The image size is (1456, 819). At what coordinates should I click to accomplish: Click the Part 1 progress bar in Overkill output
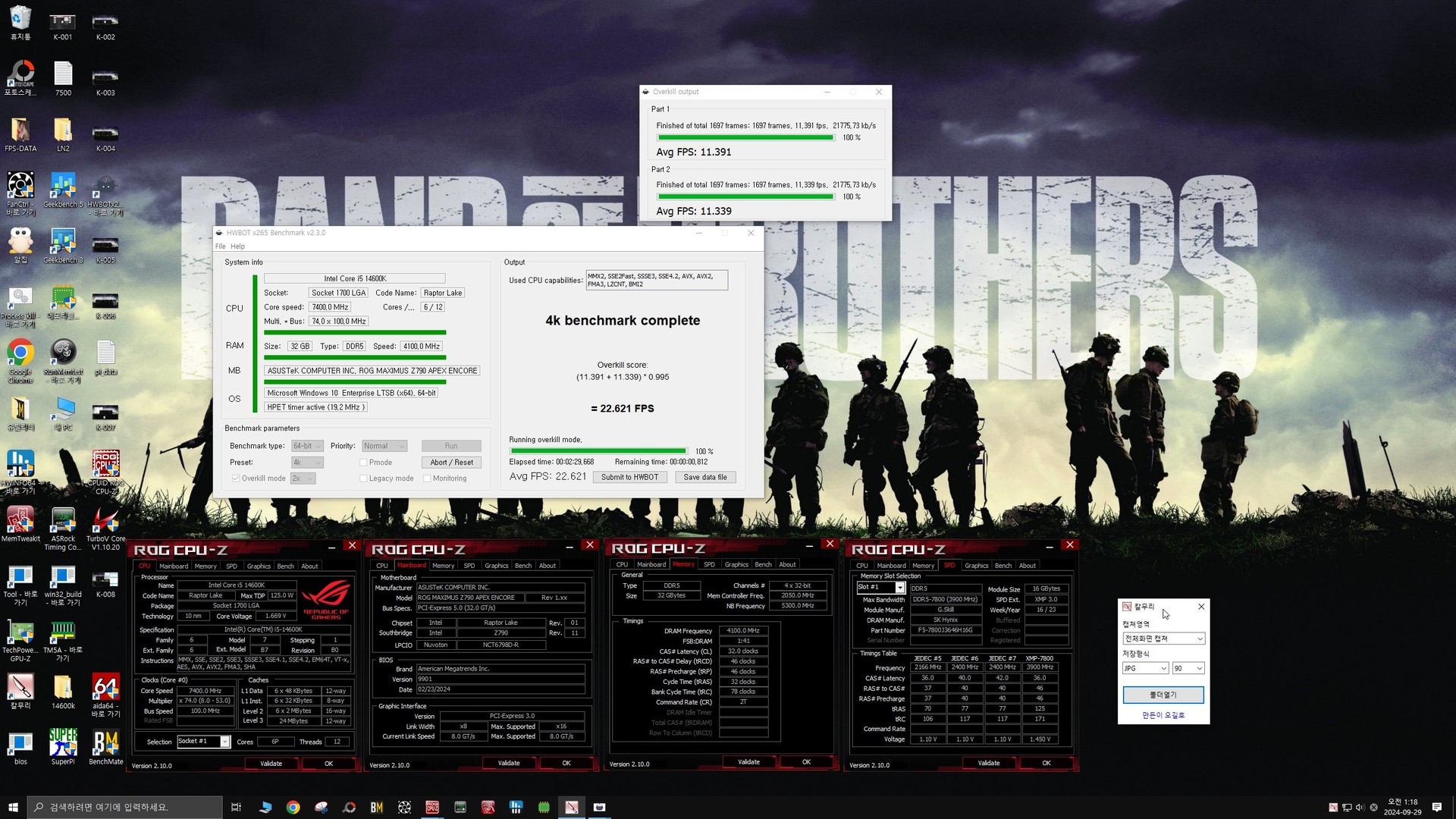pyautogui.click(x=746, y=138)
